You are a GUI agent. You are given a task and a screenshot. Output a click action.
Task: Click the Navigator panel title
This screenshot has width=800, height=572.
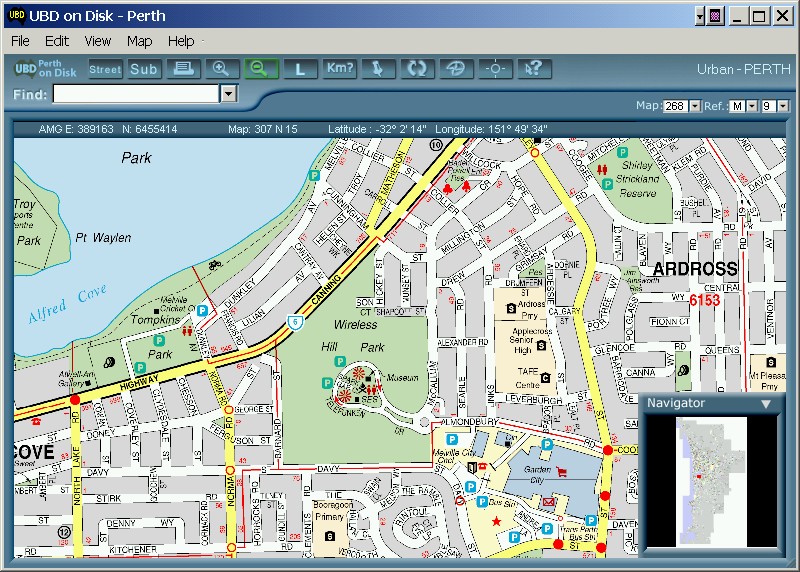click(676, 403)
